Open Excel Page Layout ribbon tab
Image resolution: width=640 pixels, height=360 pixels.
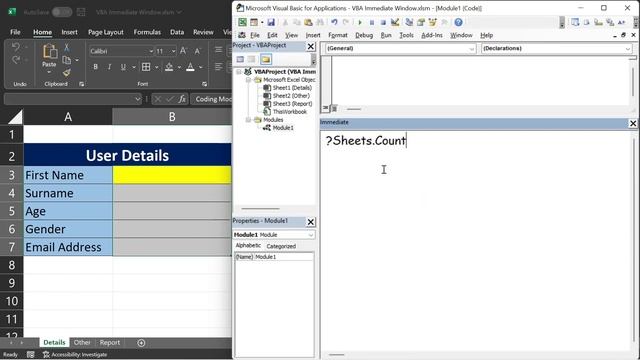106,32
